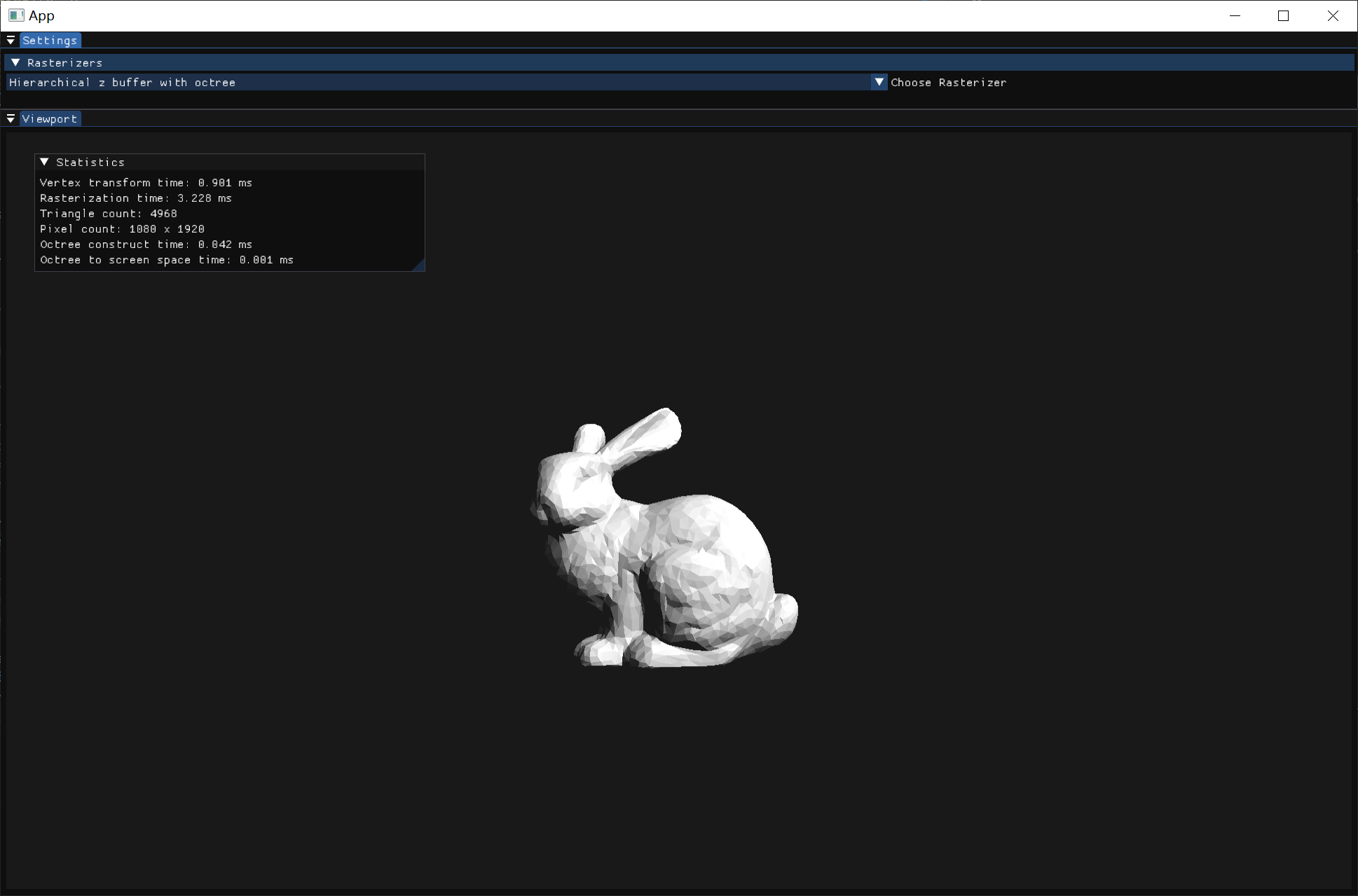Collapse the Settings window via its triangle

coord(11,41)
